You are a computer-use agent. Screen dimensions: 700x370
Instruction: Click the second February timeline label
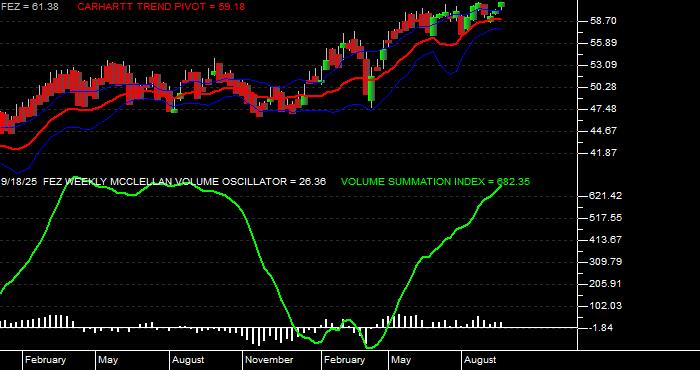[x=345, y=360]
